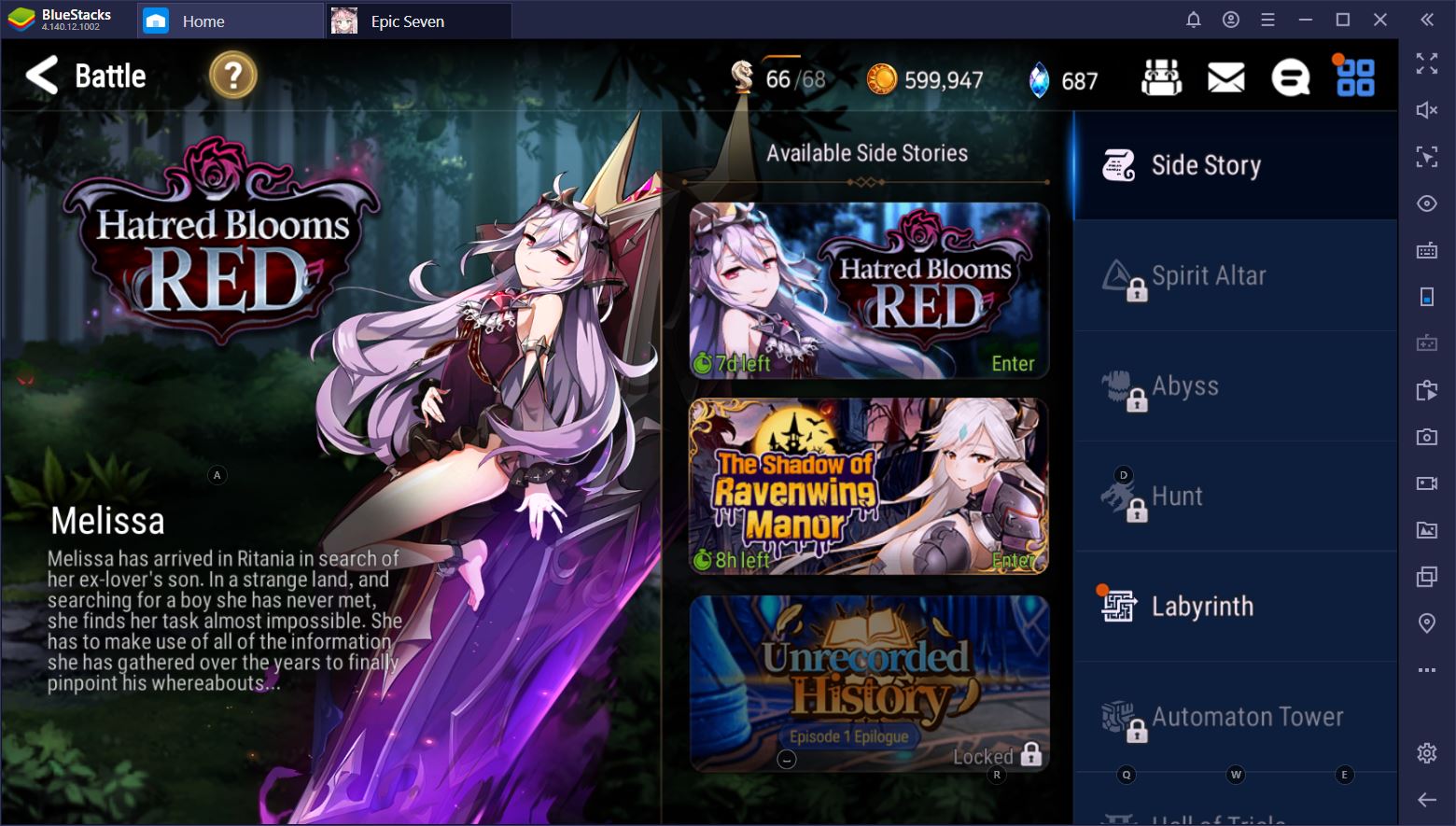The image size is (1456, 826).
Task: Enter the Hatred Blooms RED side story
Action: (868, 289)
